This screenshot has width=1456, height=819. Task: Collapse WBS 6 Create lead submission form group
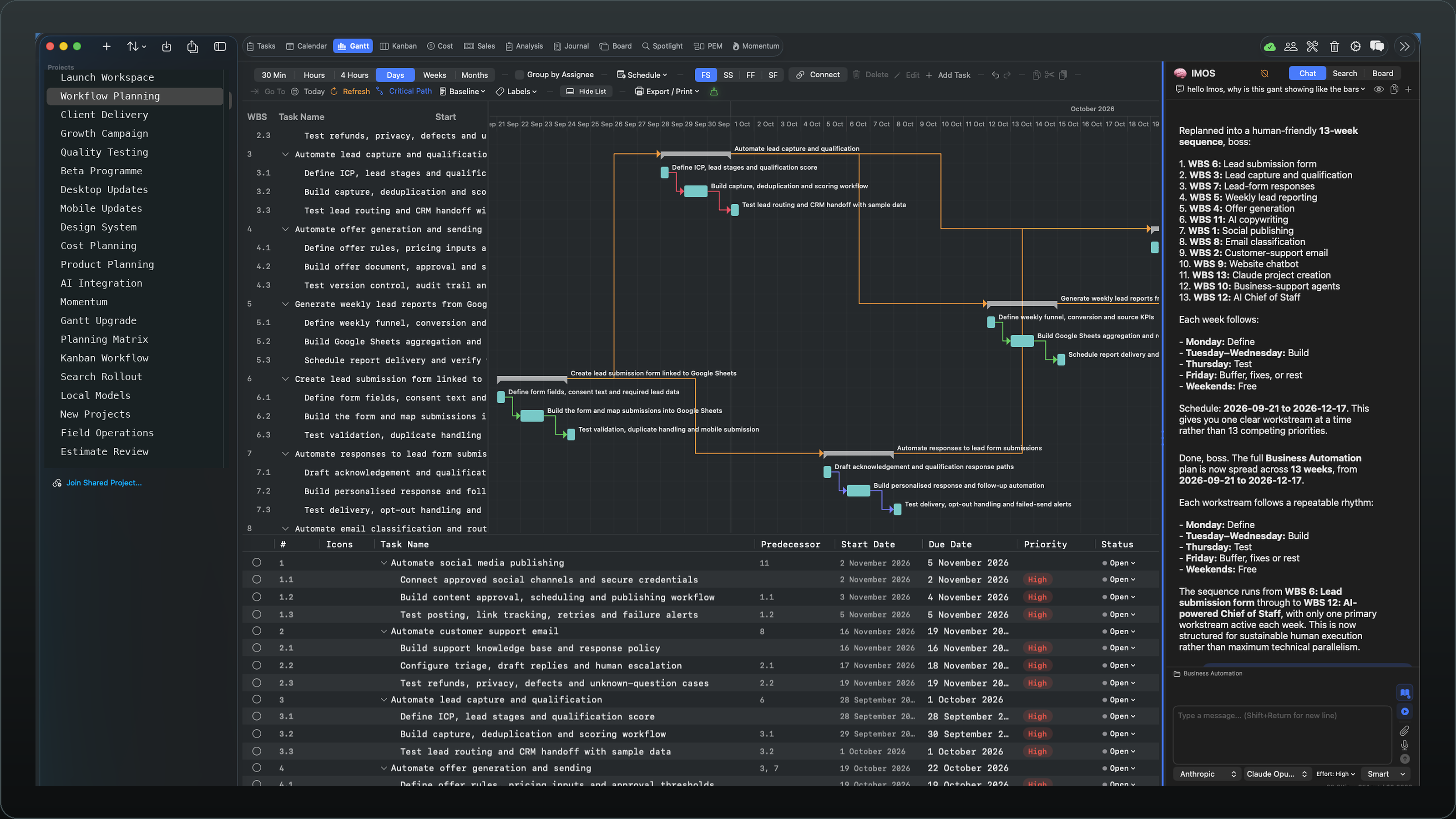click(x=285, y=379)
